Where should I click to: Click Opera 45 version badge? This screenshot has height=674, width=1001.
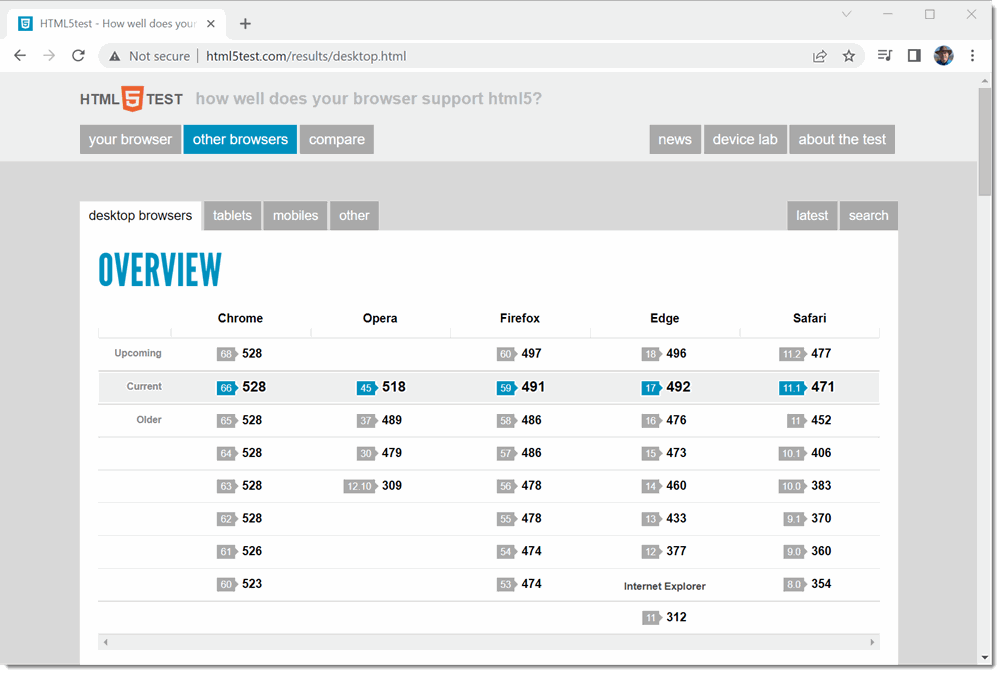(x=366, y=387)
